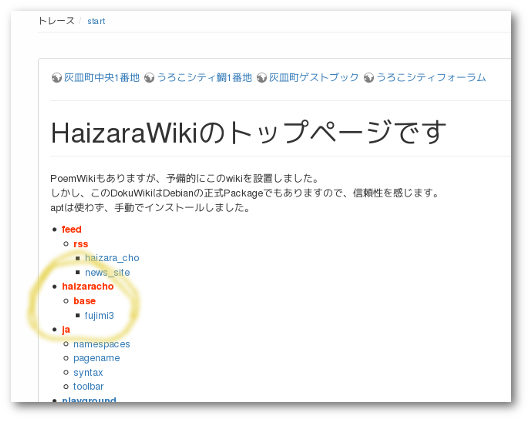Open the fujimi3 page link

(99, 316)
